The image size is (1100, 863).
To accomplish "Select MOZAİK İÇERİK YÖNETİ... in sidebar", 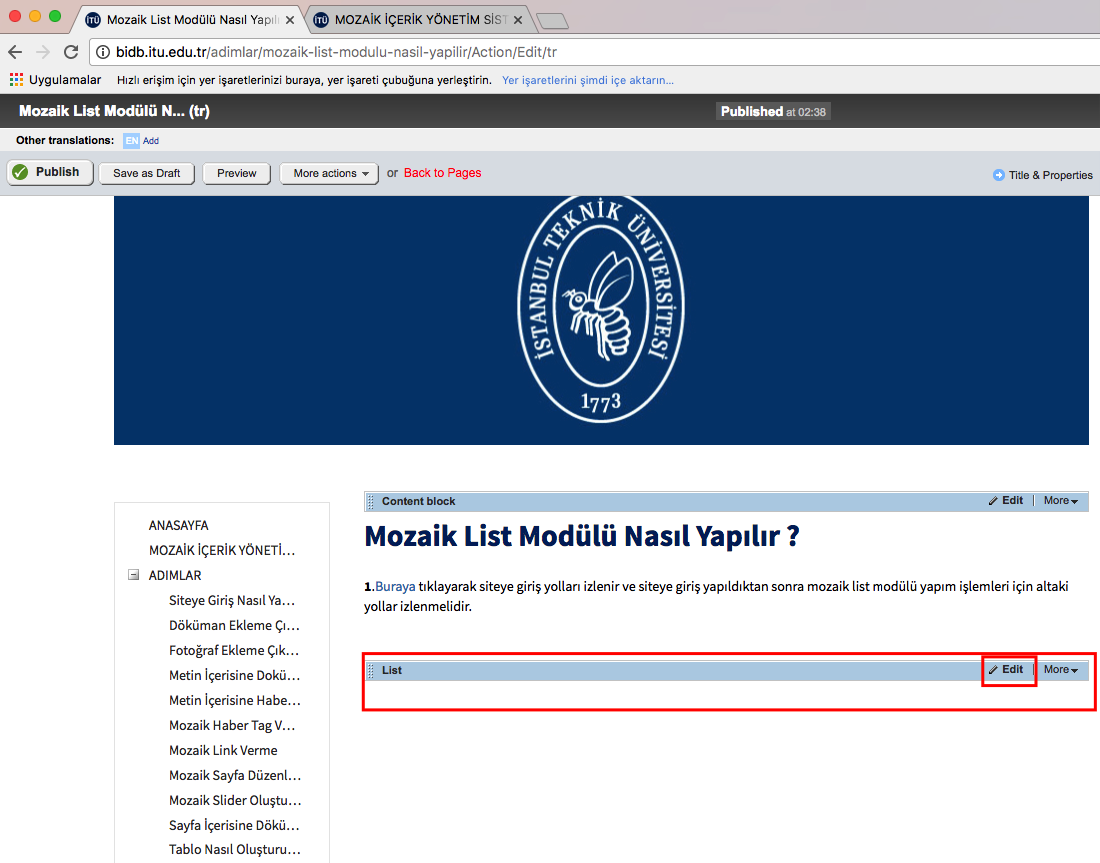I will [x=222, y=550].
